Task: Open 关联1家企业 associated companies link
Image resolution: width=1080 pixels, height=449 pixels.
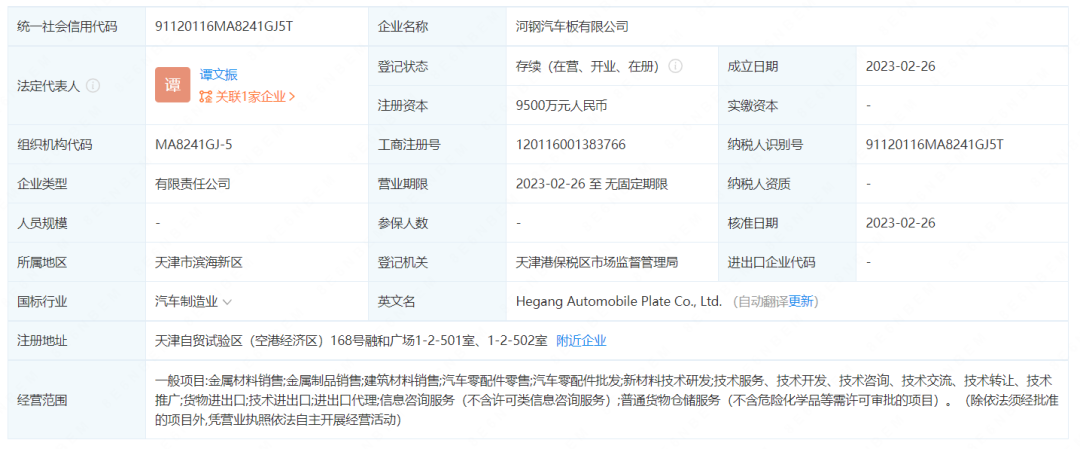Action: 255,97
